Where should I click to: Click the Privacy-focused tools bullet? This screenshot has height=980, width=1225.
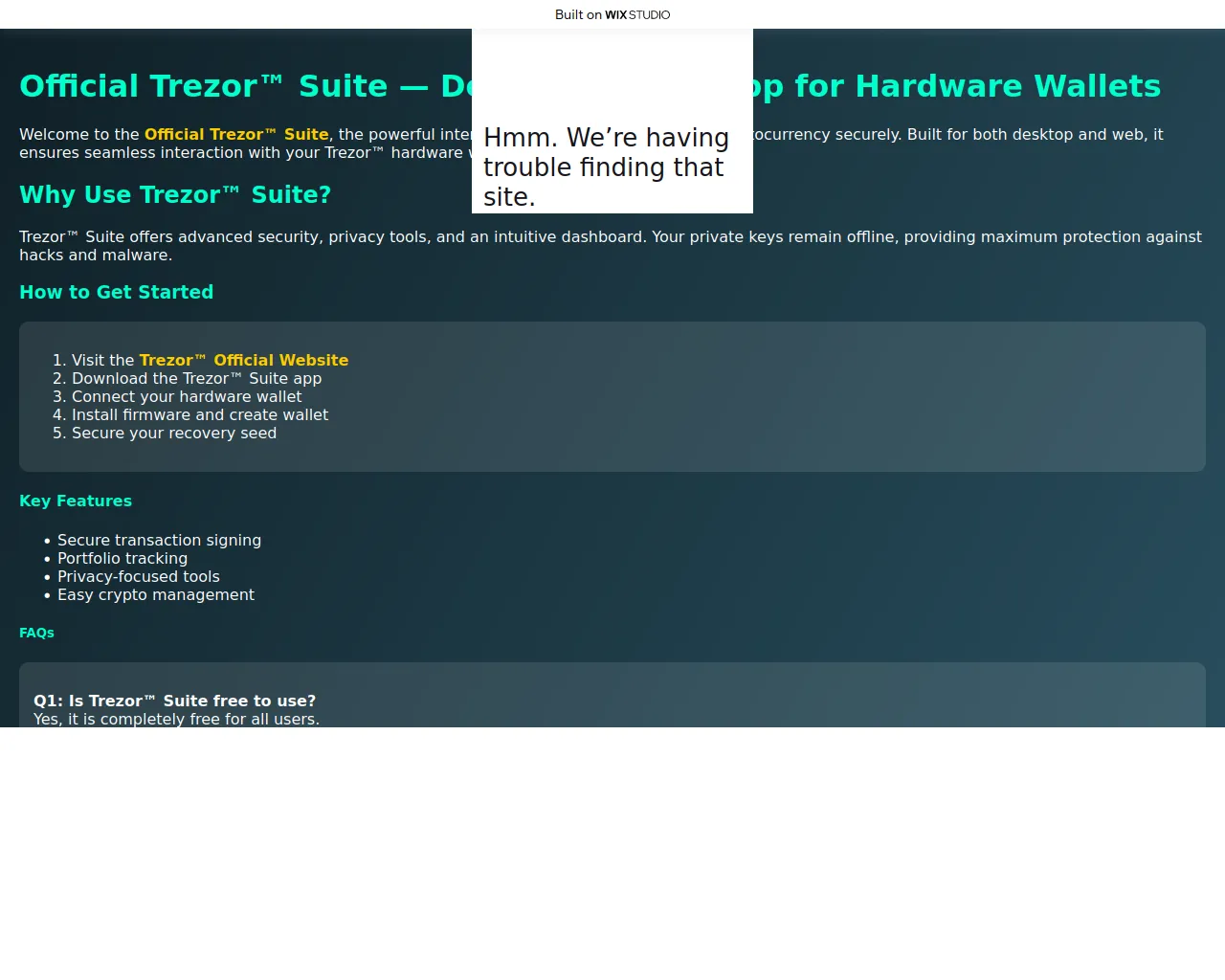pos(139,576)
